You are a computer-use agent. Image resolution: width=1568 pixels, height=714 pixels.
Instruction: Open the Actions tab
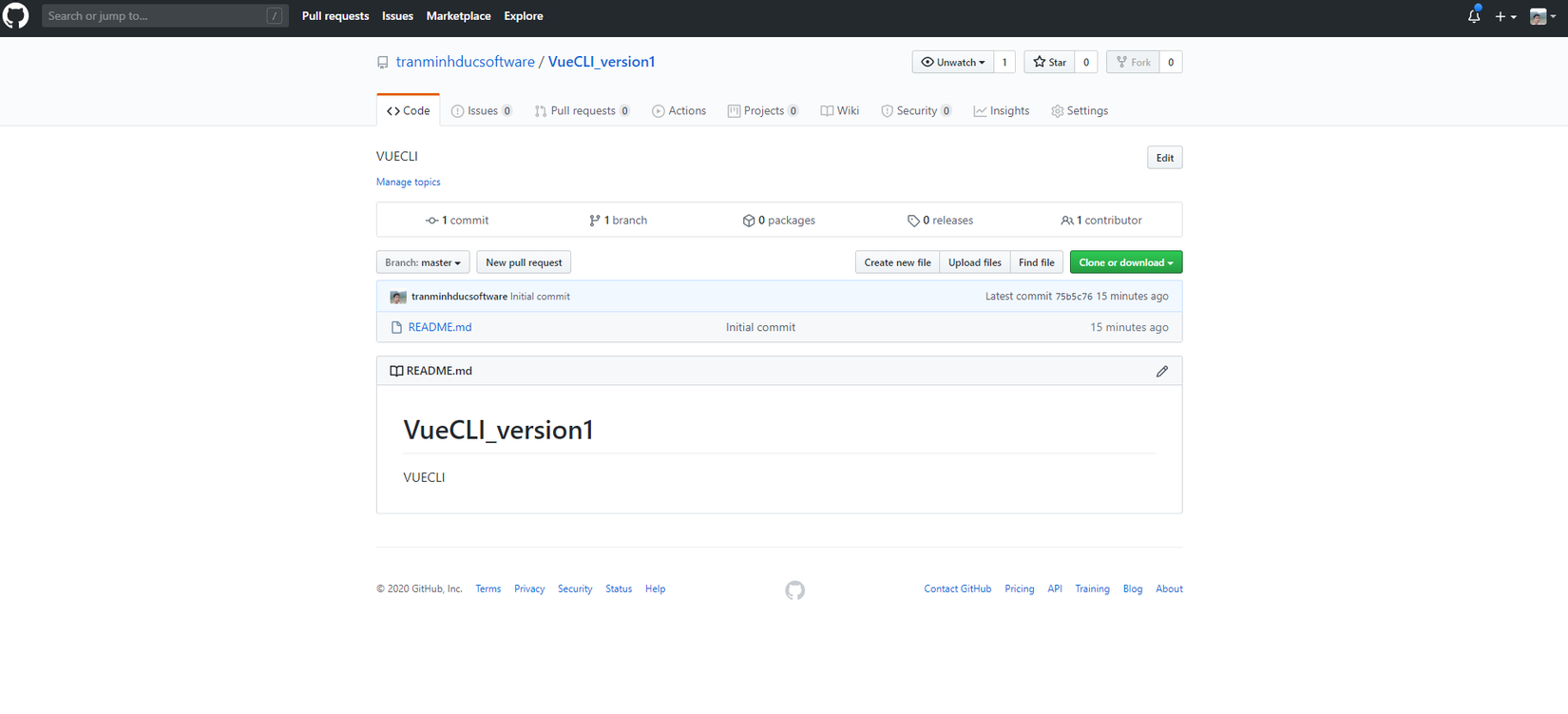[679, 111]
